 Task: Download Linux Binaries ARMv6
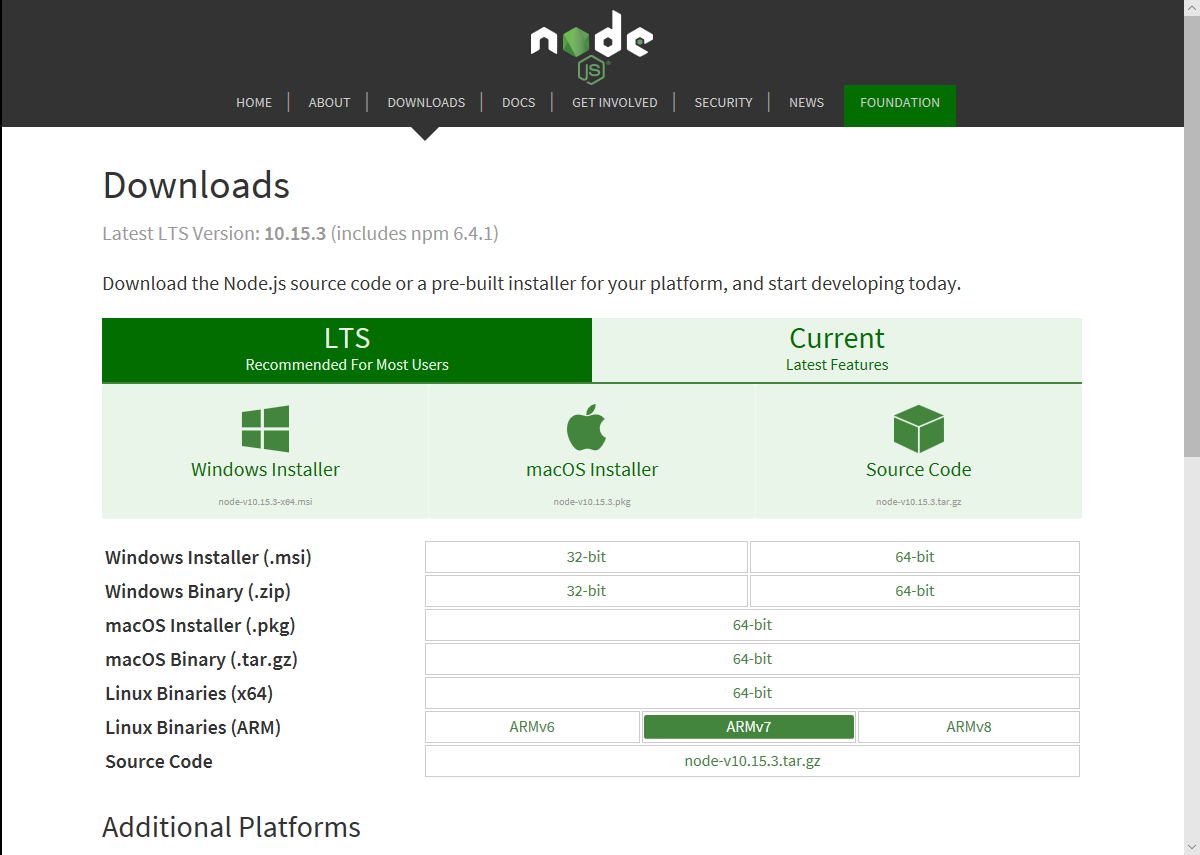pos(532,727)
